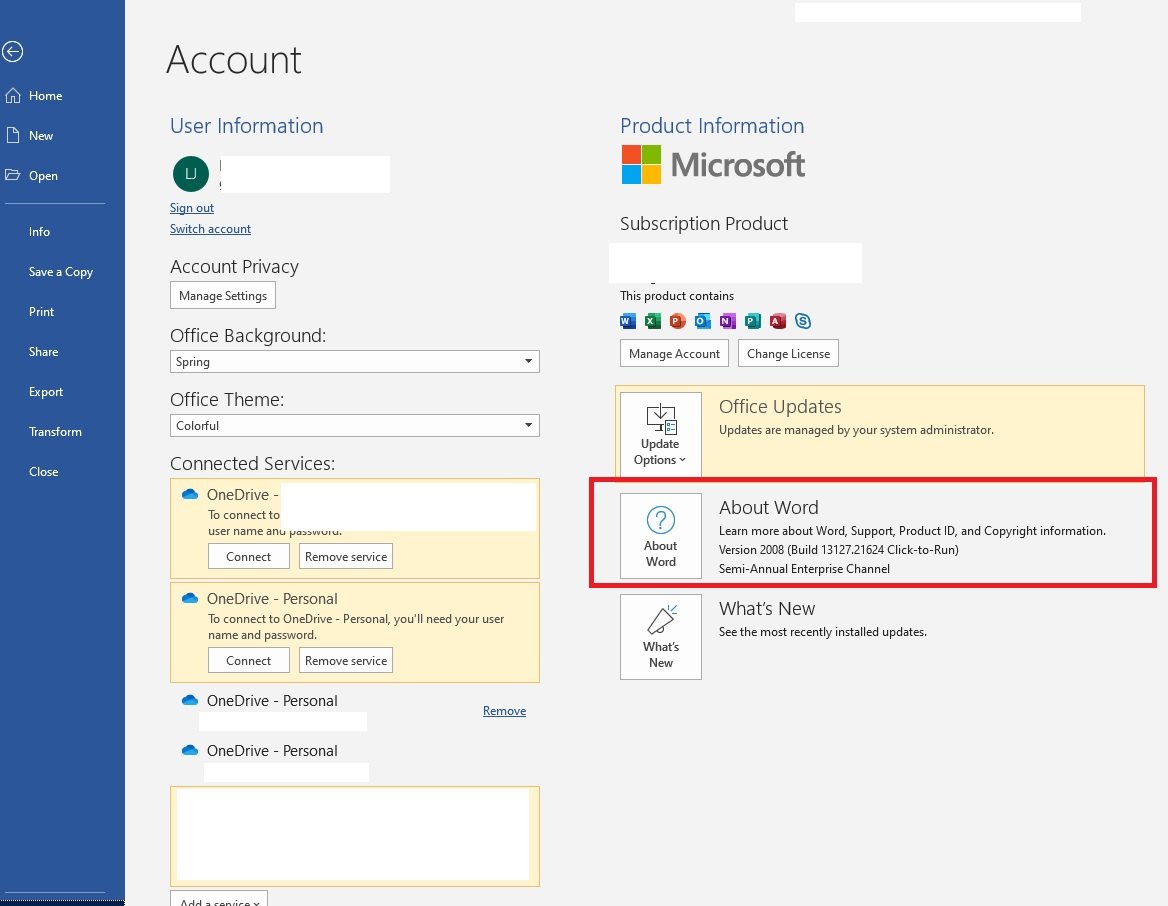
Task: Click the Microsoft logo
Action: (713, 165)
